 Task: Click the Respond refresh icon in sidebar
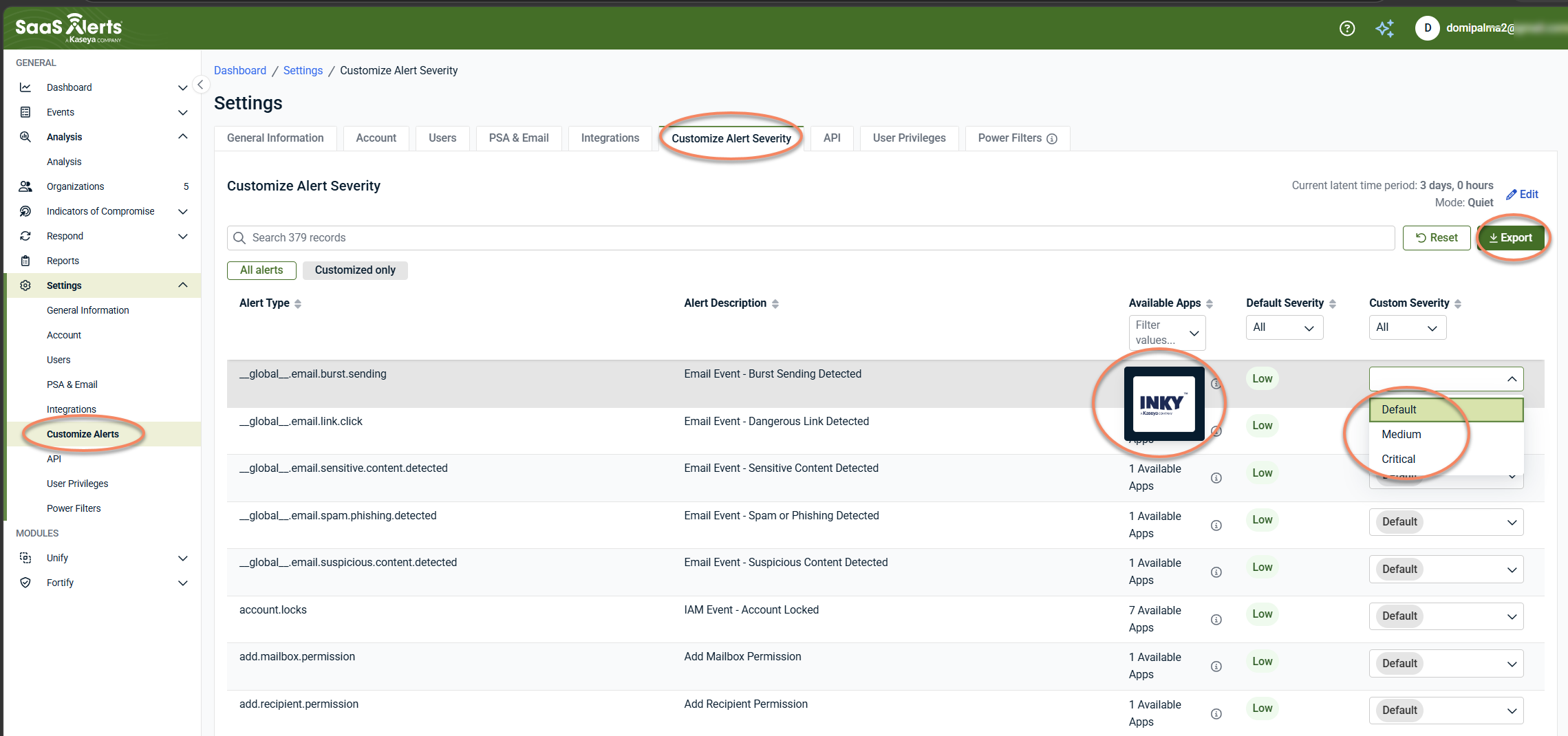(25, 236)
